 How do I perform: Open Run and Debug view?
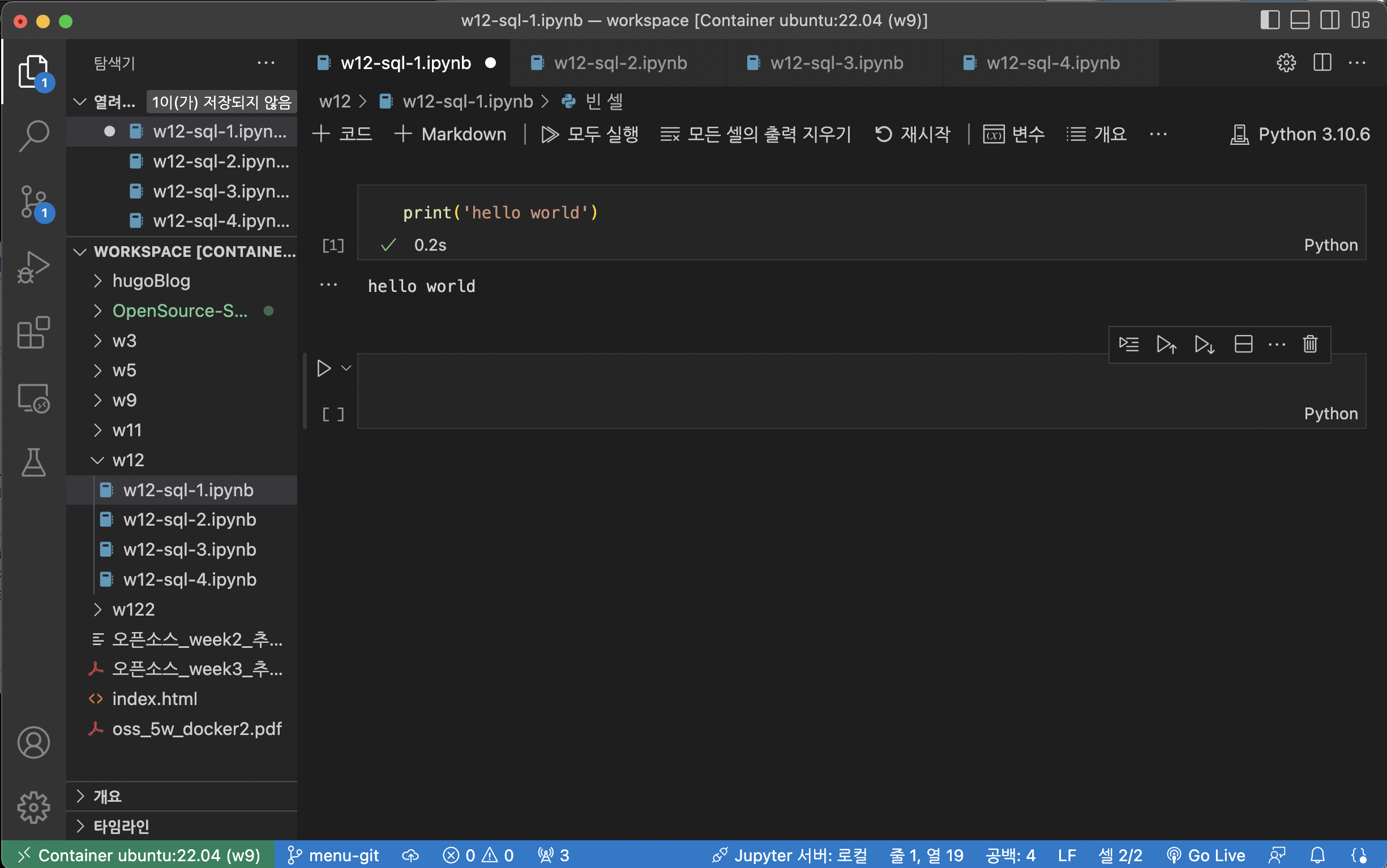click(33, 267)
